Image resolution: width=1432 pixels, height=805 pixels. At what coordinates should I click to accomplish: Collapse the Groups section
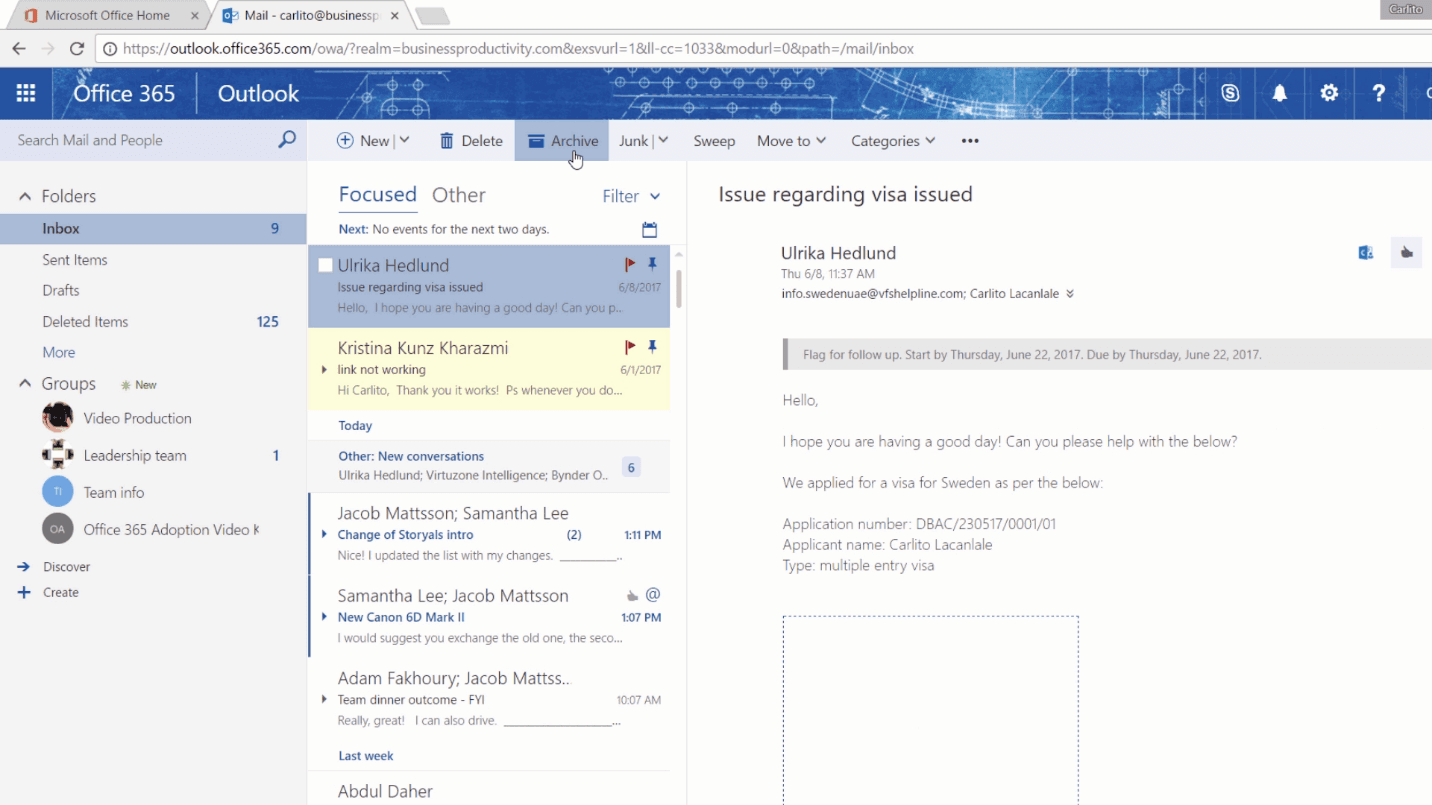pos(25,383)
